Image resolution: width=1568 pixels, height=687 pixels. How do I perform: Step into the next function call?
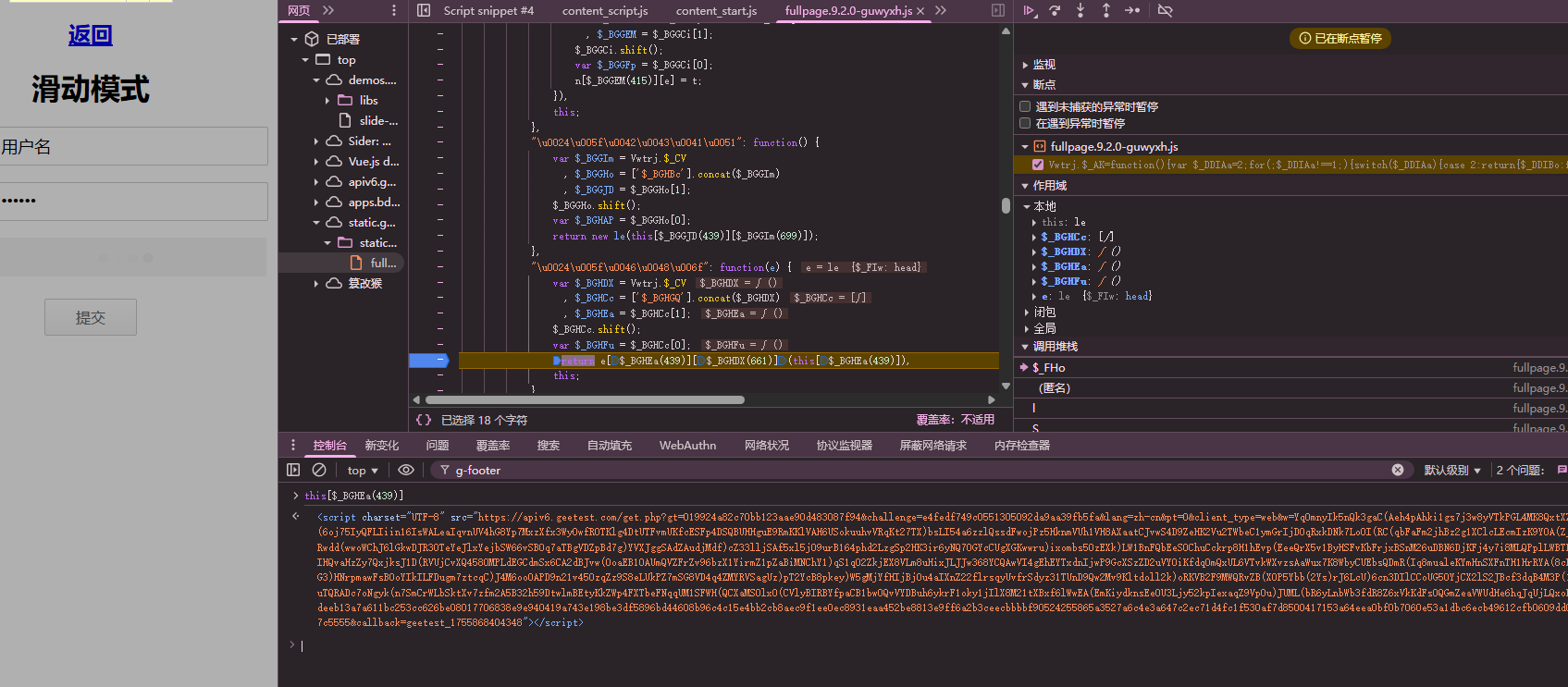1080,10
